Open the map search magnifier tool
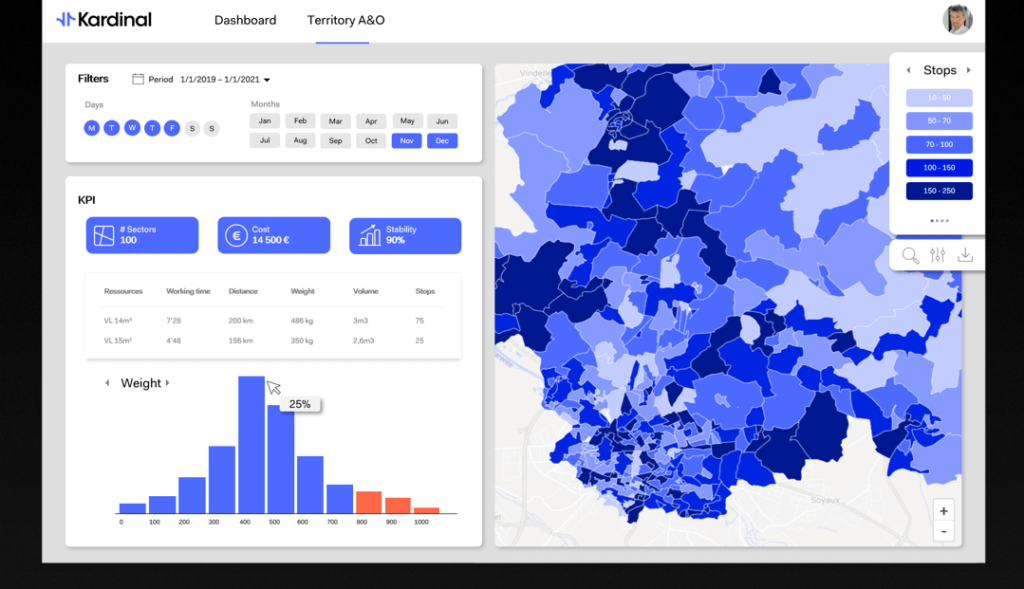The width and height of the screenshot is (1024, 589). [x=910, y=255]
